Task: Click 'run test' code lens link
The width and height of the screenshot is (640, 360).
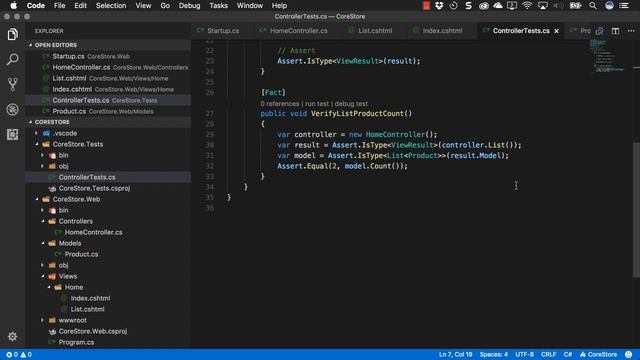Action: coord(317,104)
